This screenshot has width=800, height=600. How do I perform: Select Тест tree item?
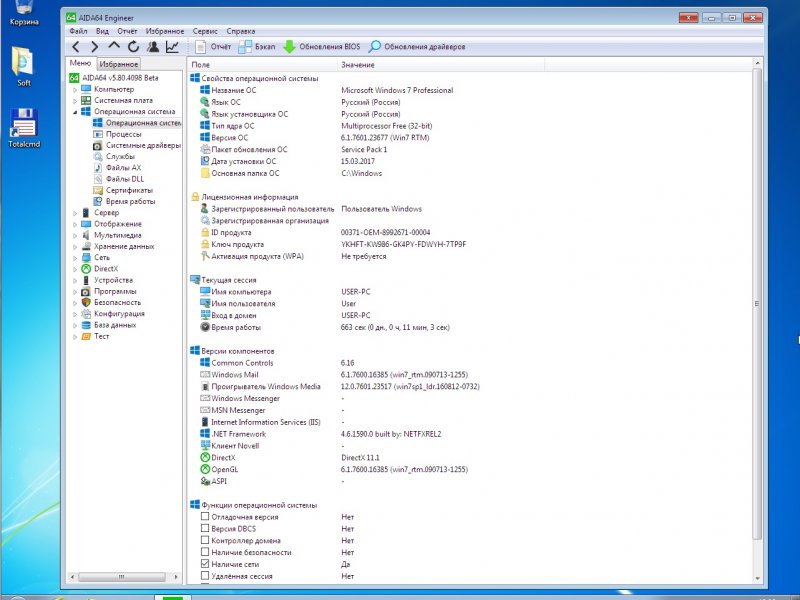click(x=95, y=336)
